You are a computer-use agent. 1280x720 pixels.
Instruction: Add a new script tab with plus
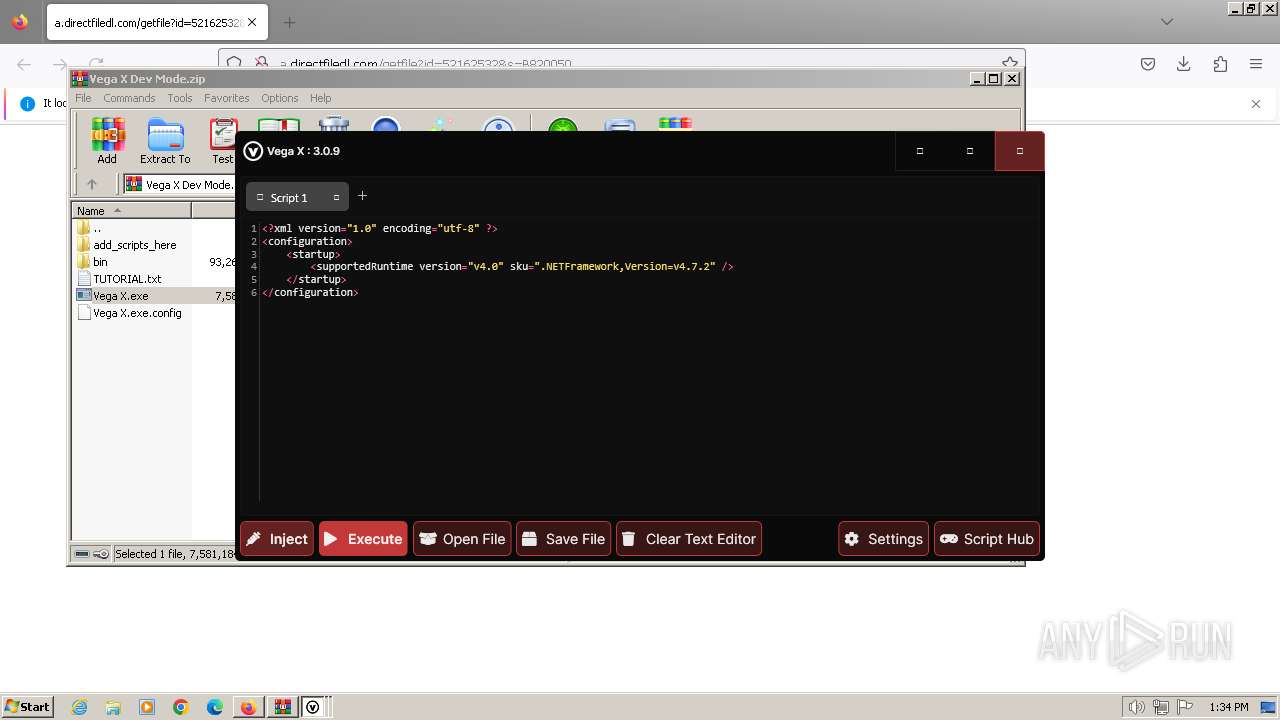pos(363,196)
